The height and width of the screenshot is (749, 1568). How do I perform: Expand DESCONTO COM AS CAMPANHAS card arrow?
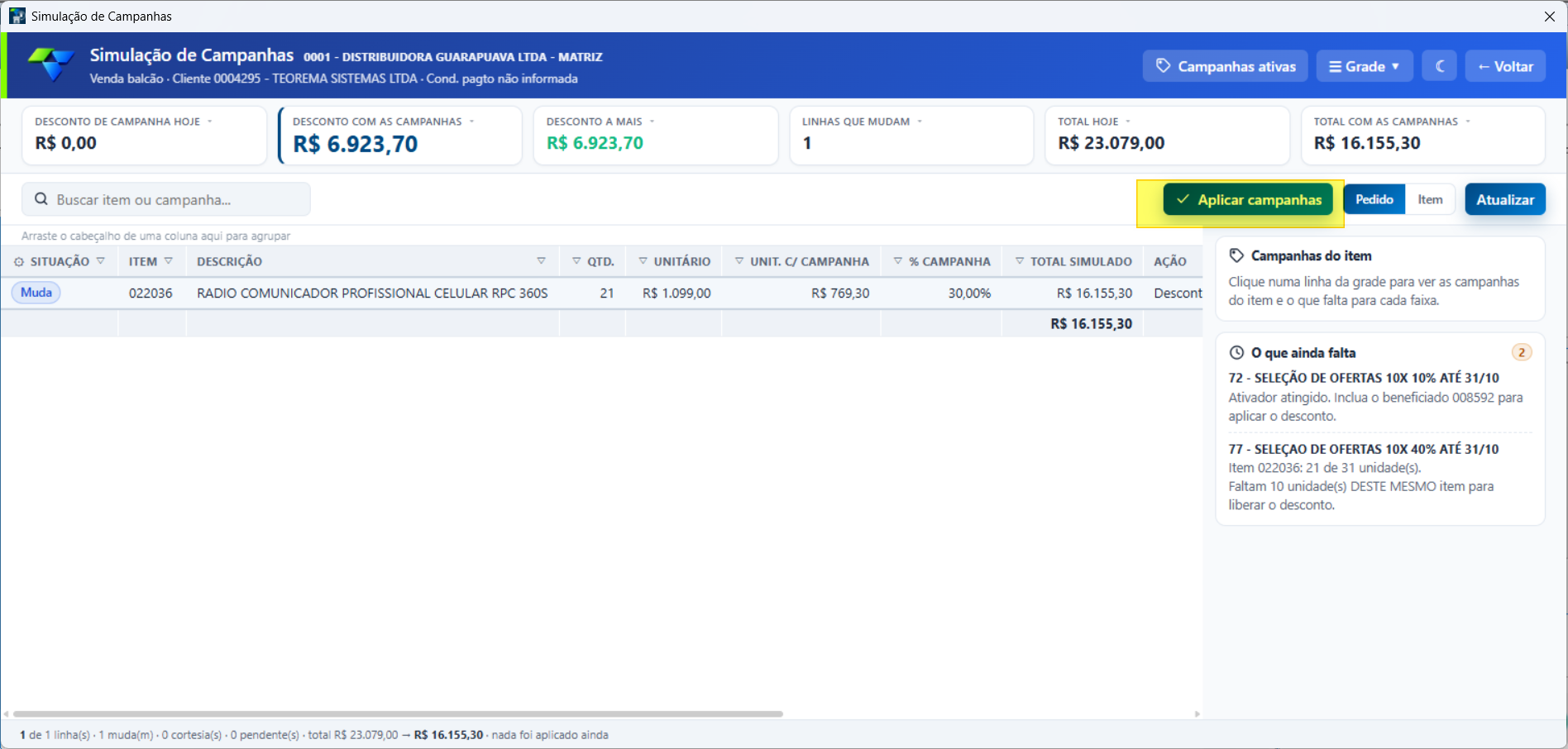(x=472, y=122)
